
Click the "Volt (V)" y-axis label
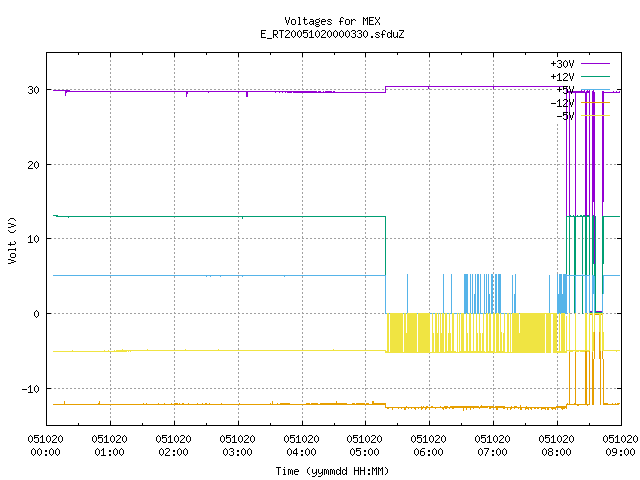(x=12, y=240)
